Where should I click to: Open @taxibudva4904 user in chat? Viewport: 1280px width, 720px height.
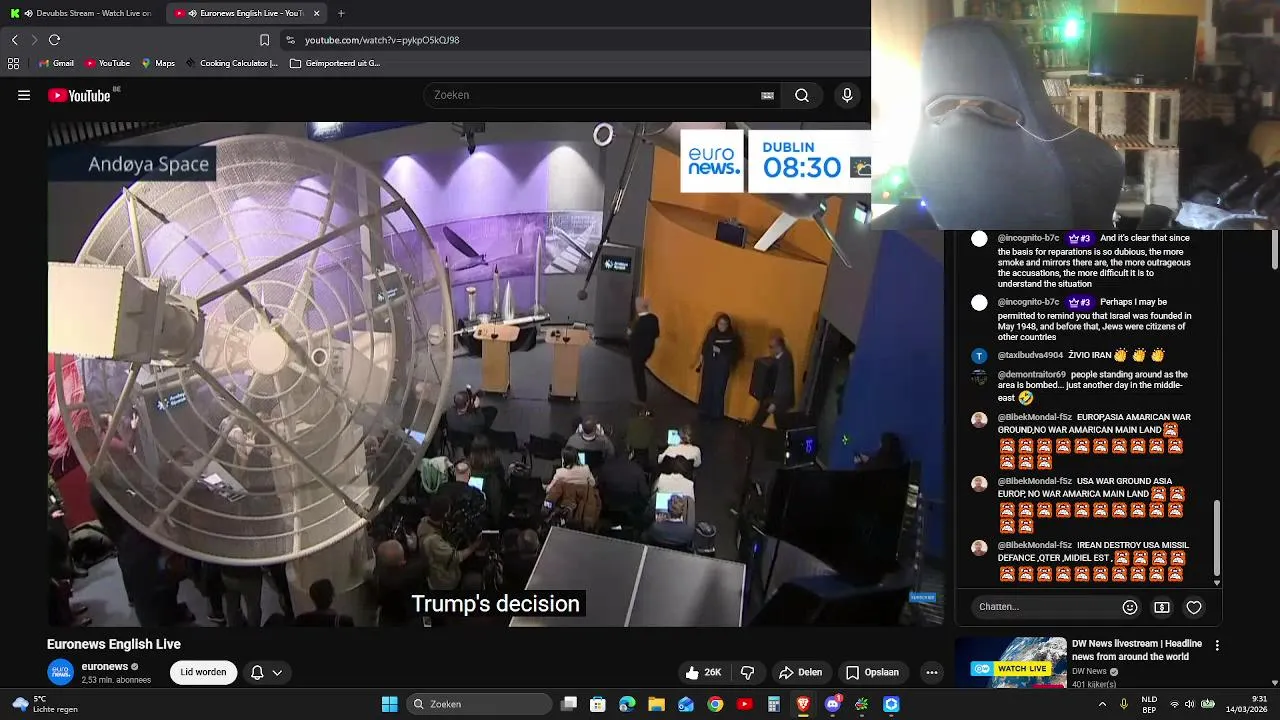(x=1030, y=355)
